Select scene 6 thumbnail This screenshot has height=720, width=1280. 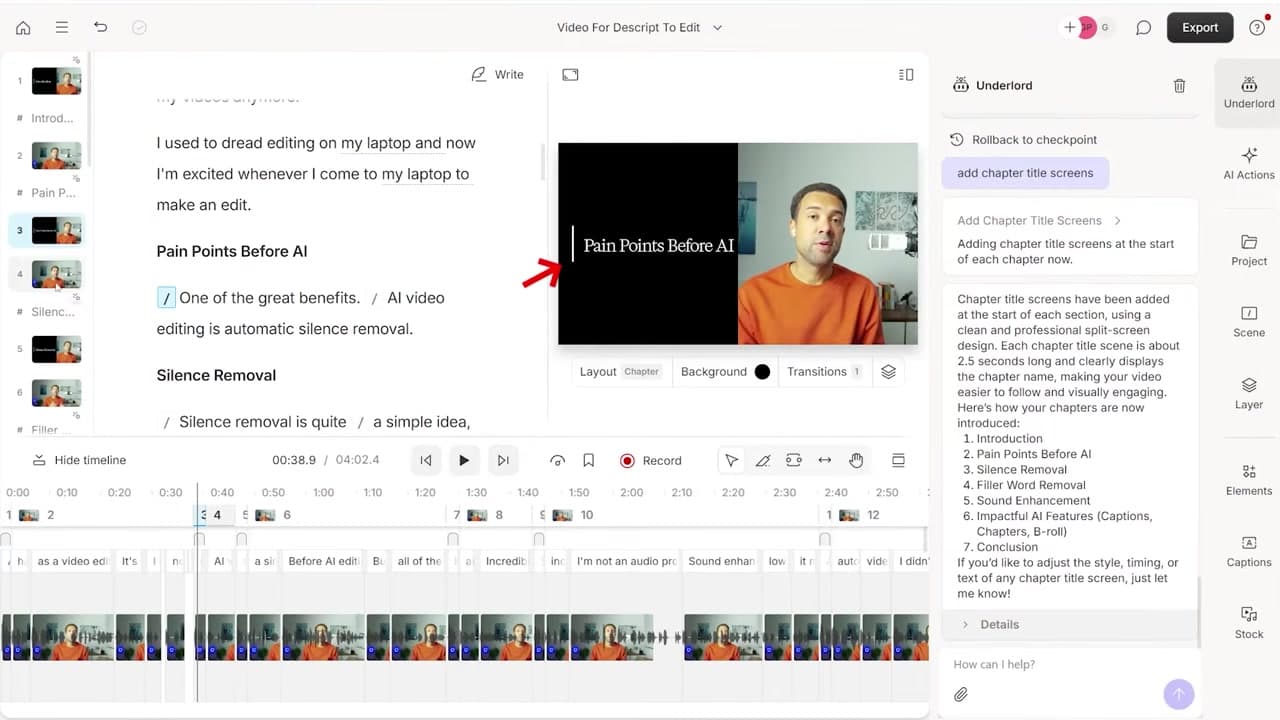click(56, 393)
